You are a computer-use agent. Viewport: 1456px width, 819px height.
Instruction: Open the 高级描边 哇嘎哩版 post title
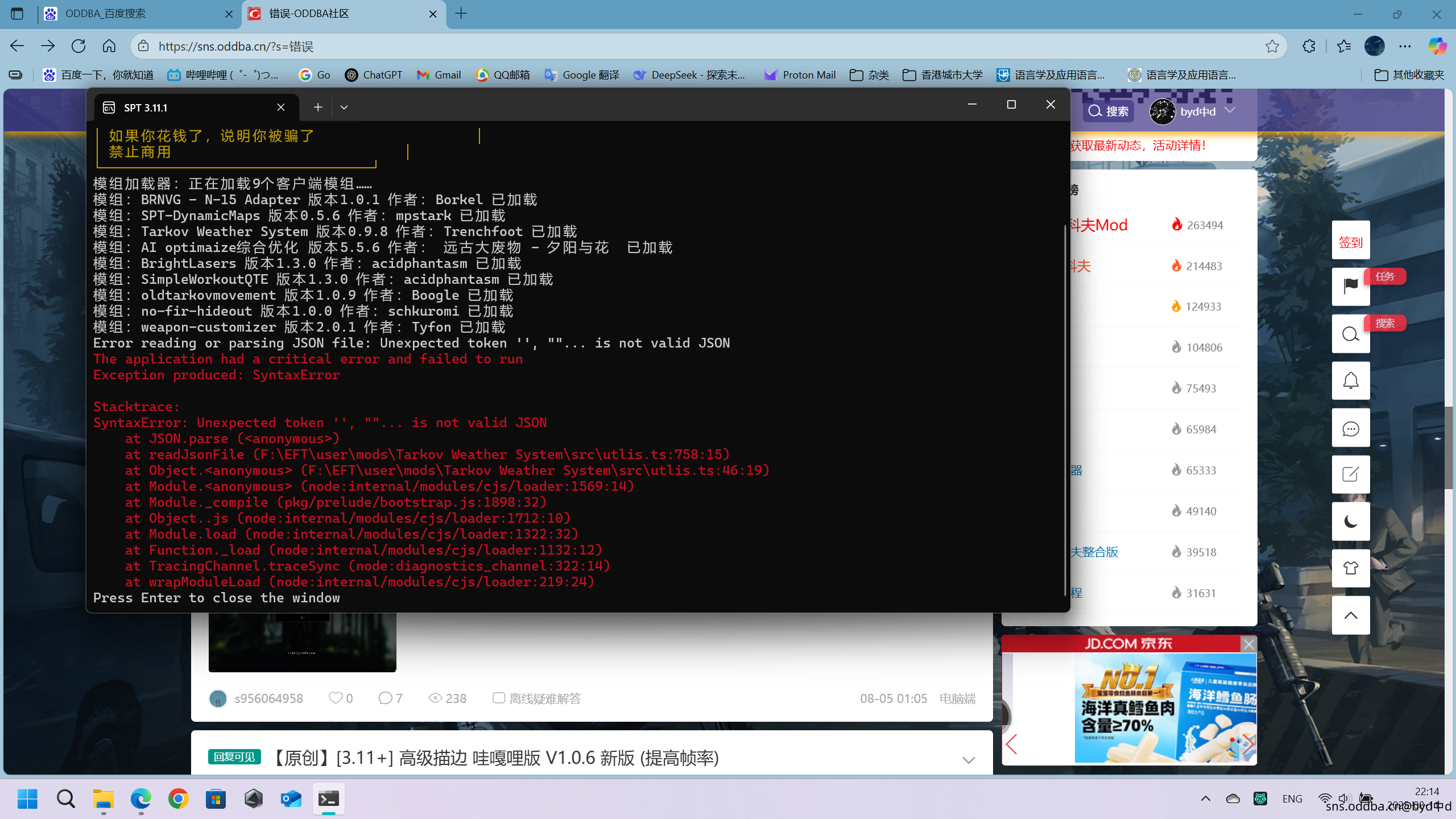coord(494,758)
